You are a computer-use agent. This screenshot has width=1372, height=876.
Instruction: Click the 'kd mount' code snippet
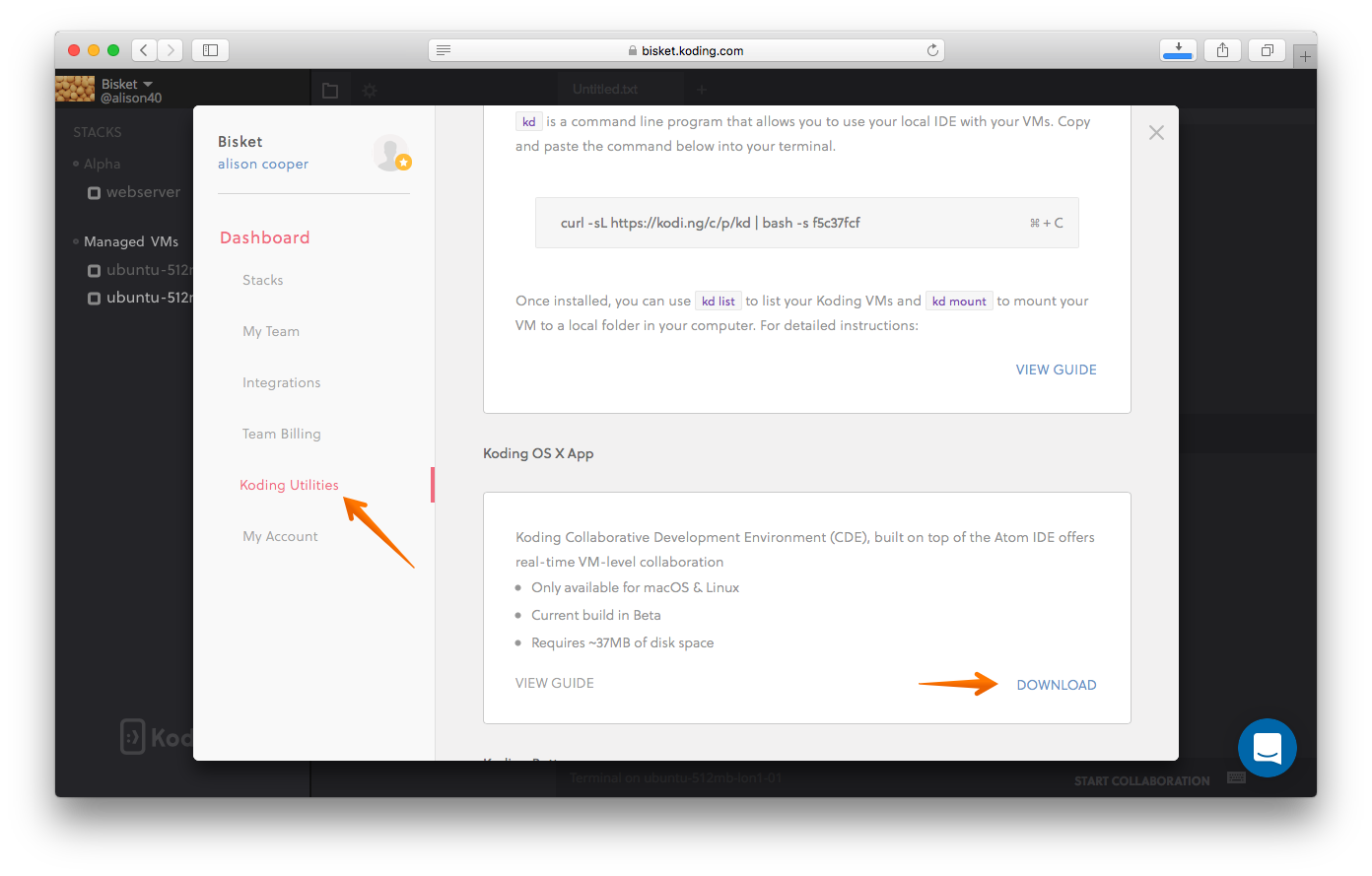tap(959, 302)
